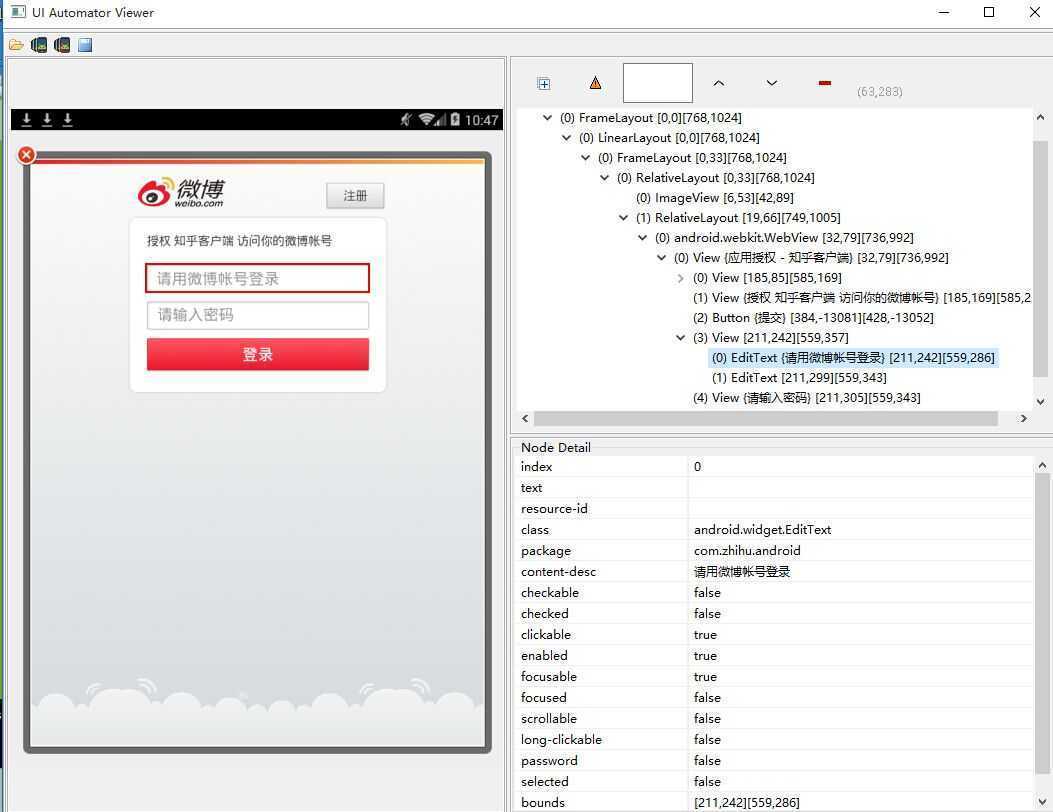Click the password row's false value
This screenshot has height=812, width=1053.
(x=707, y=760)
